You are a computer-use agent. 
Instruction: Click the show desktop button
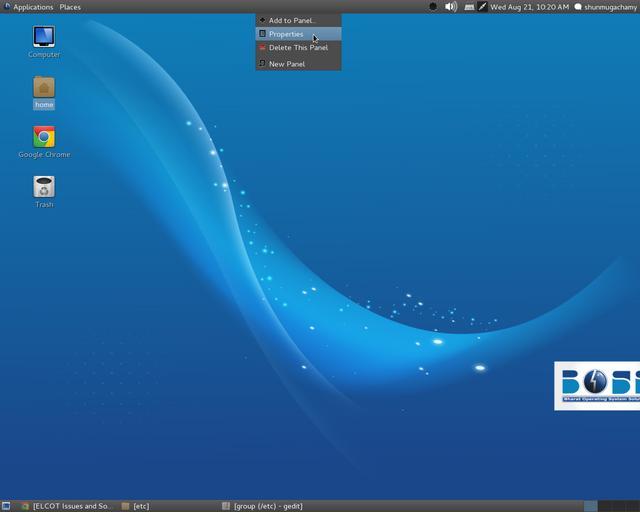click(x=6, y=506)
